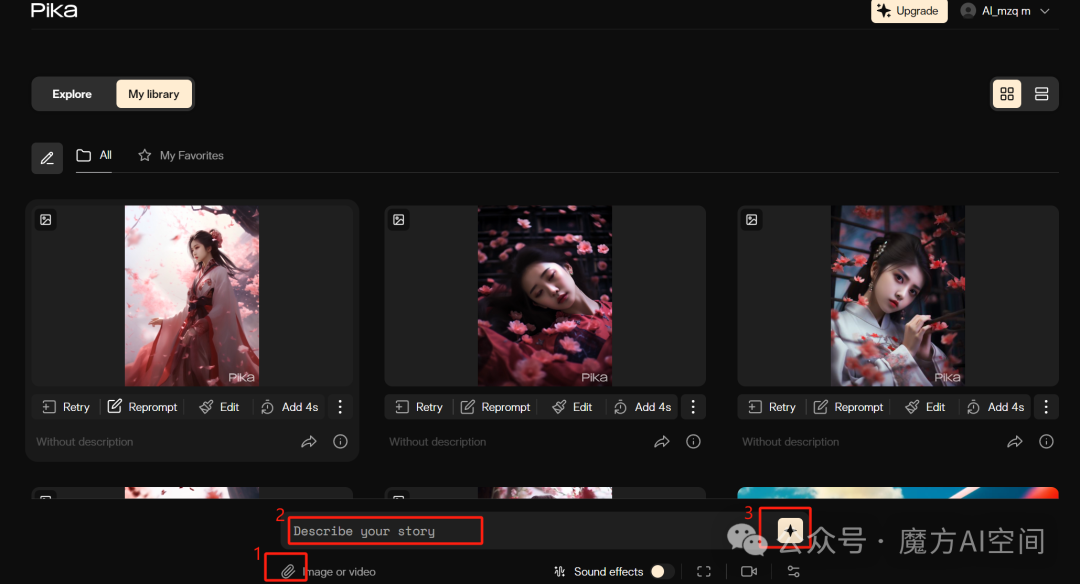Show info for the first video card
Image resolution: width=1080 pixels, height=584 pixels.
tap(340, 441)
